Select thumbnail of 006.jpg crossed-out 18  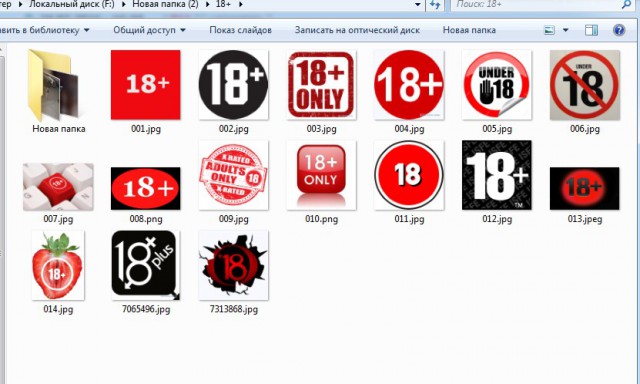(x=584, y=84)
